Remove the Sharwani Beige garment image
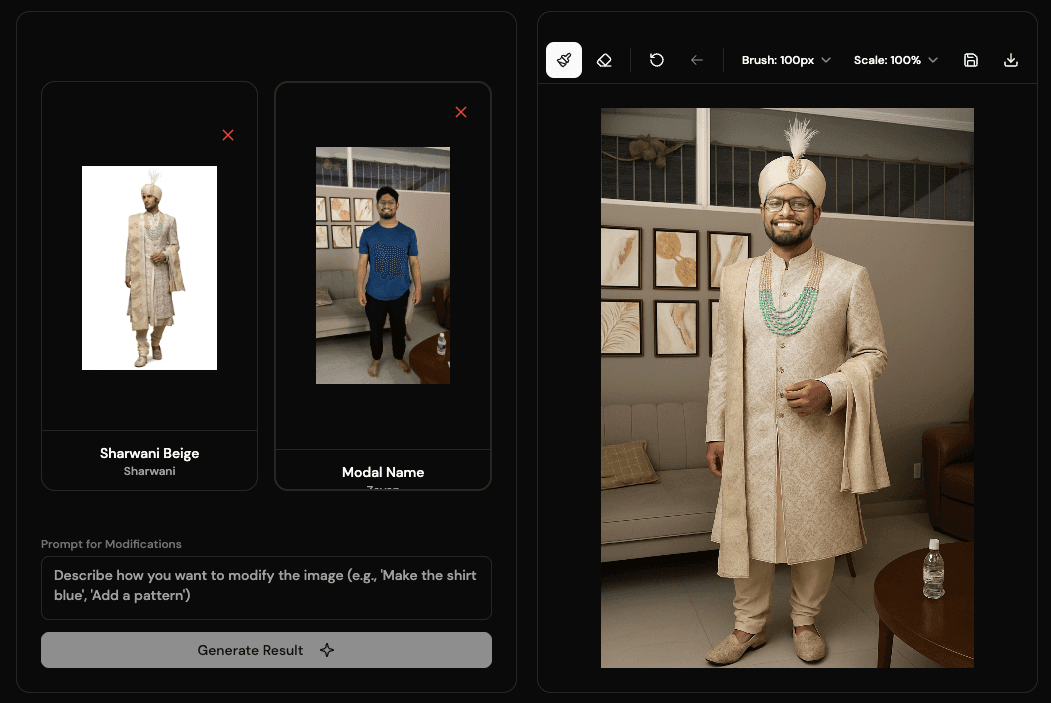 click(228, 135)
